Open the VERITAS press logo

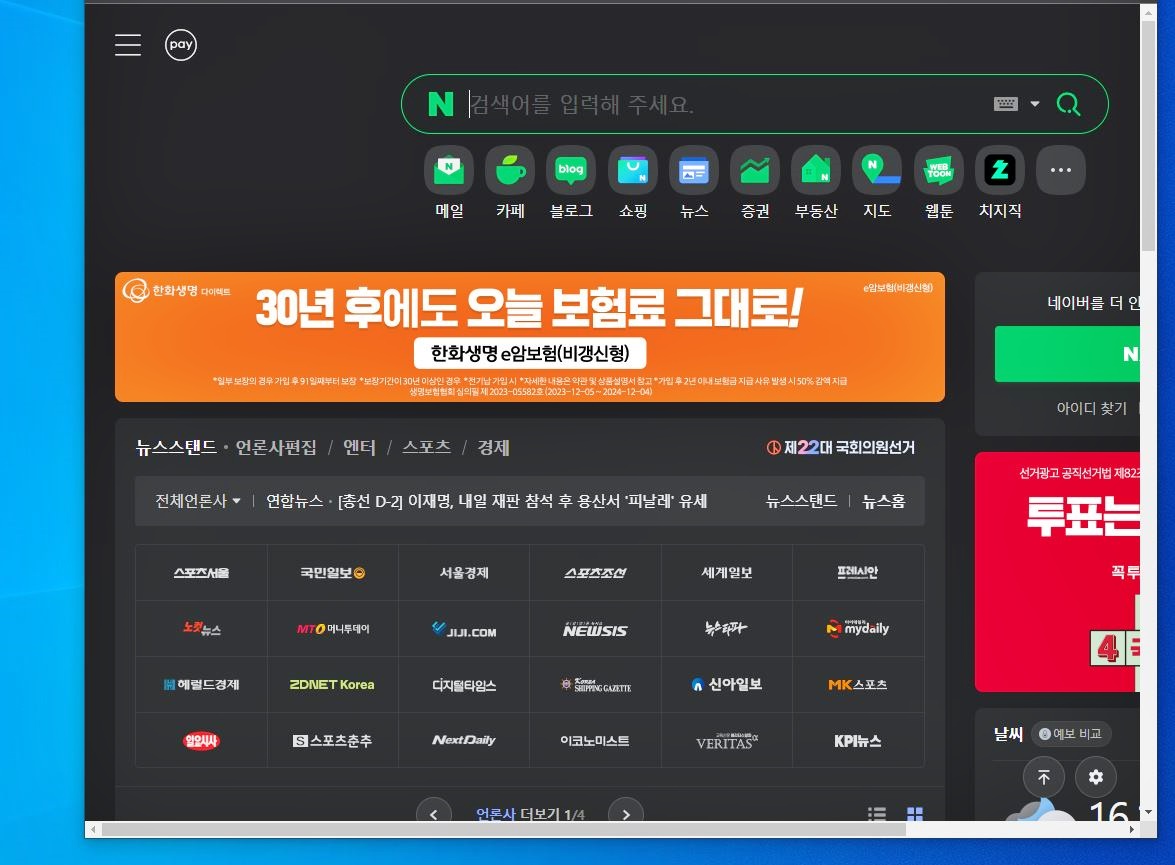[726, 741]
